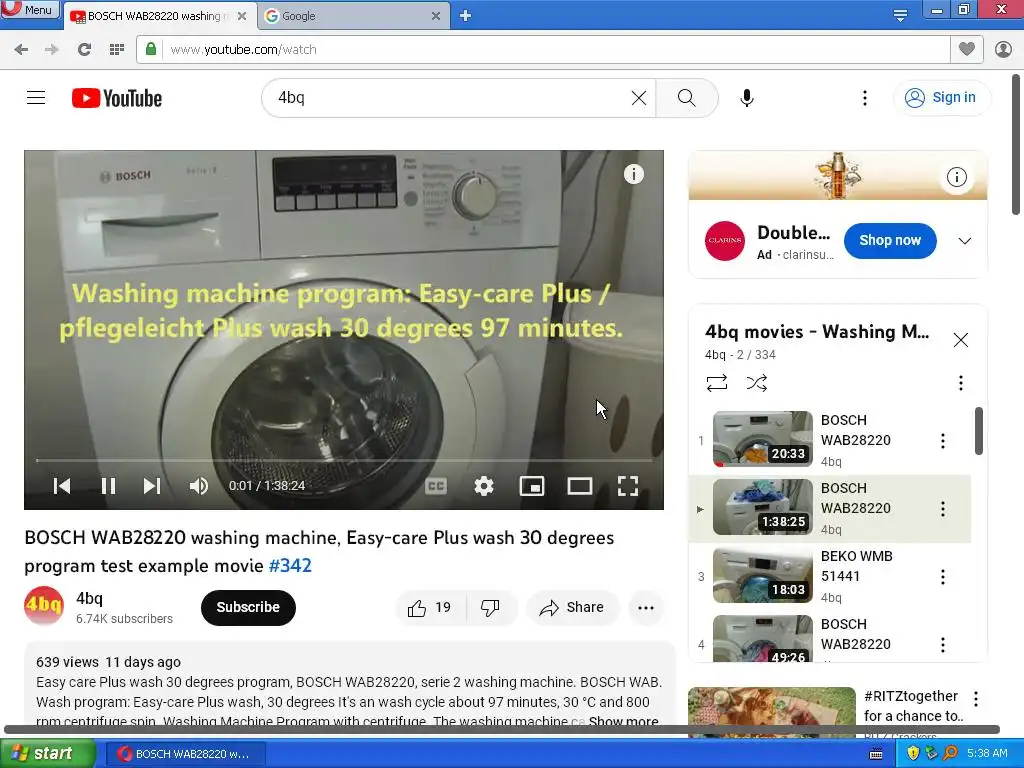Open the Opera tab menu icon
The image size is (1024, 768).
(x=900, y=15)
